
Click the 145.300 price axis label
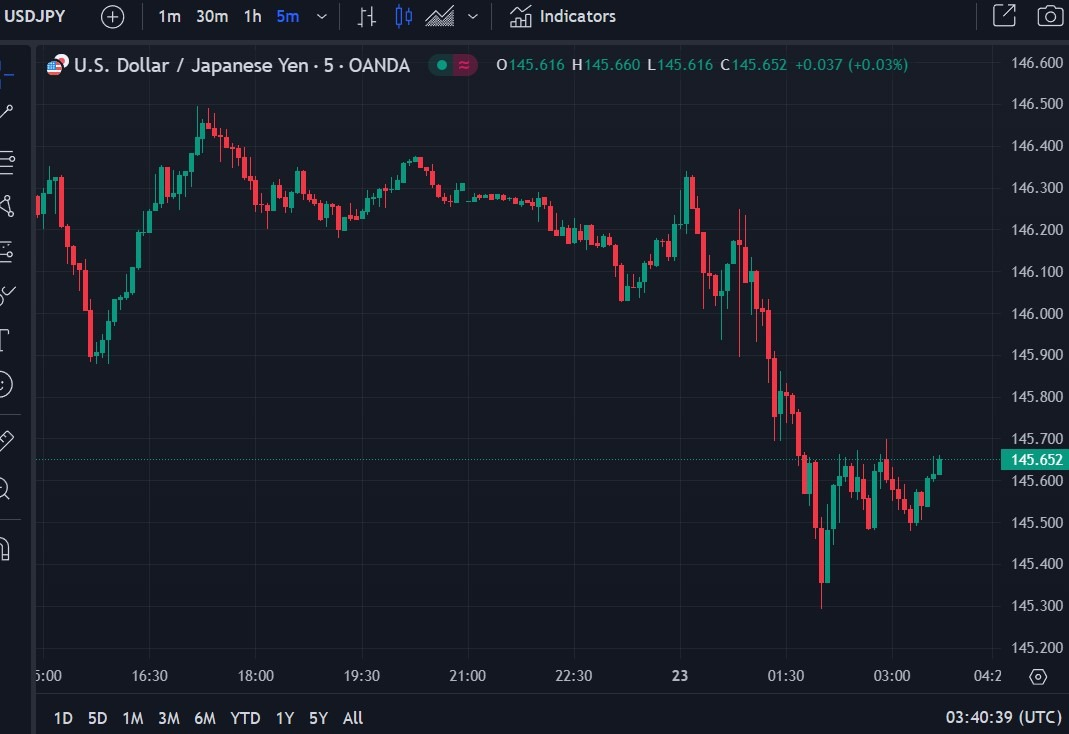[x=1037, y=605]
